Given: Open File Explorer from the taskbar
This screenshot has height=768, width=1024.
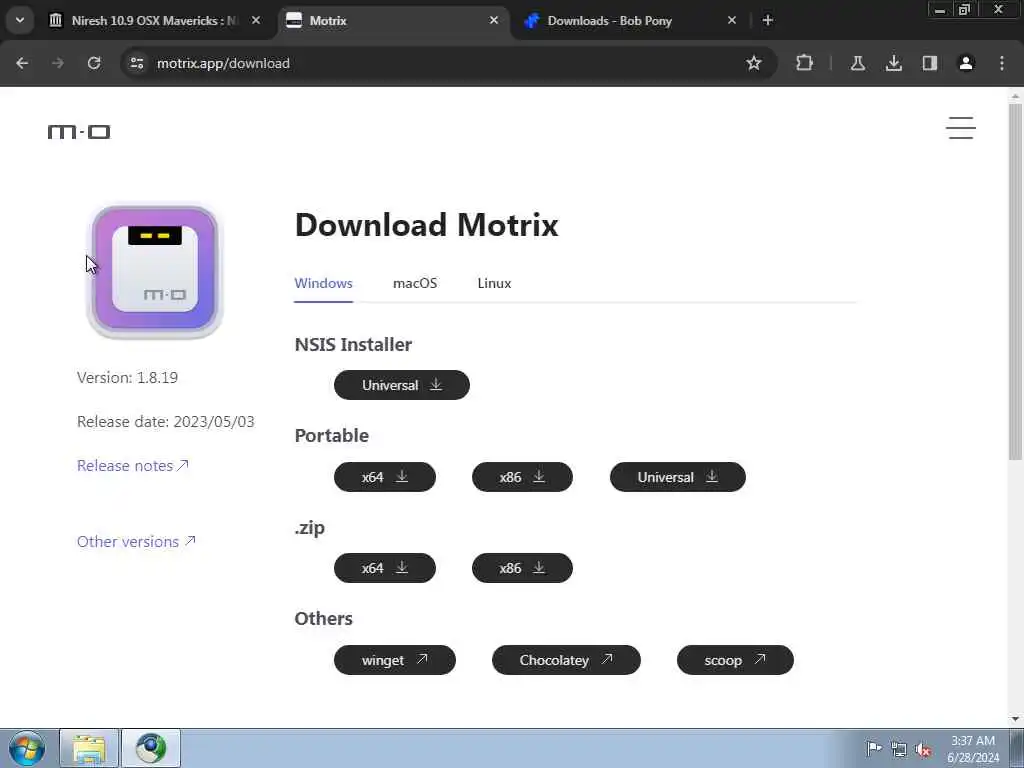Looking at the screenshot, I should (x=89, y=748).
